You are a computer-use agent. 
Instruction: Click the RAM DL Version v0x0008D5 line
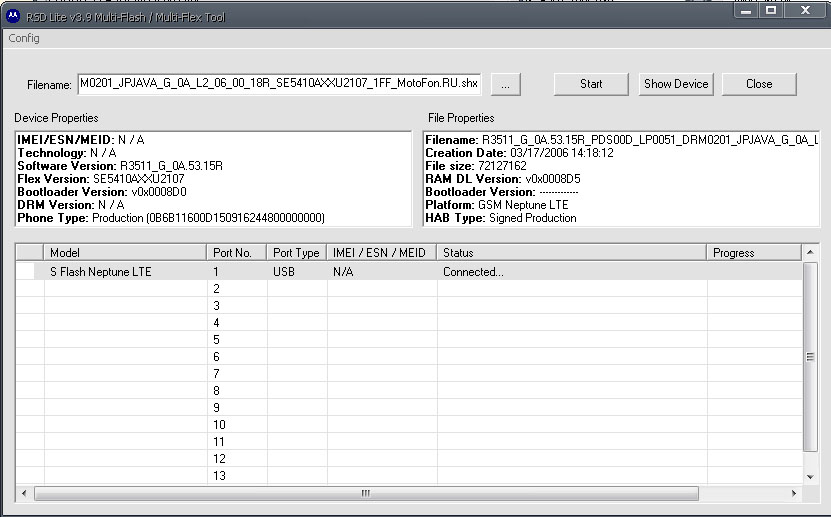pyautogui.click(x=502, y=179)
